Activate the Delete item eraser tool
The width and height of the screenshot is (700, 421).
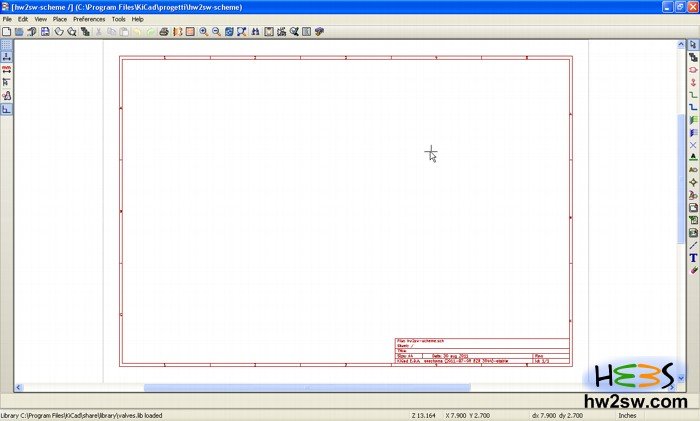[x=693, y=270]
